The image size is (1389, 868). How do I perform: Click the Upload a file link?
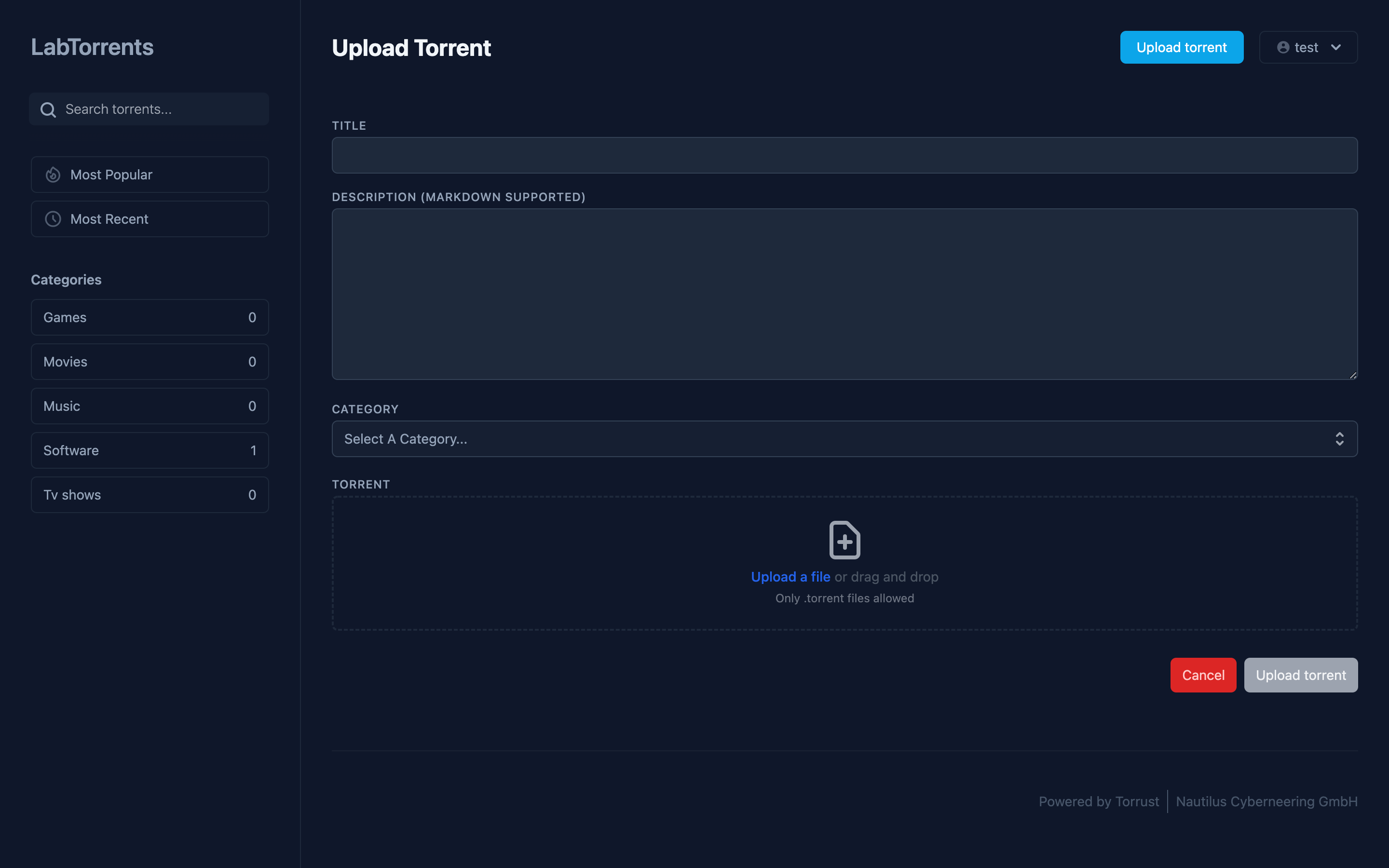coord(790,577)
